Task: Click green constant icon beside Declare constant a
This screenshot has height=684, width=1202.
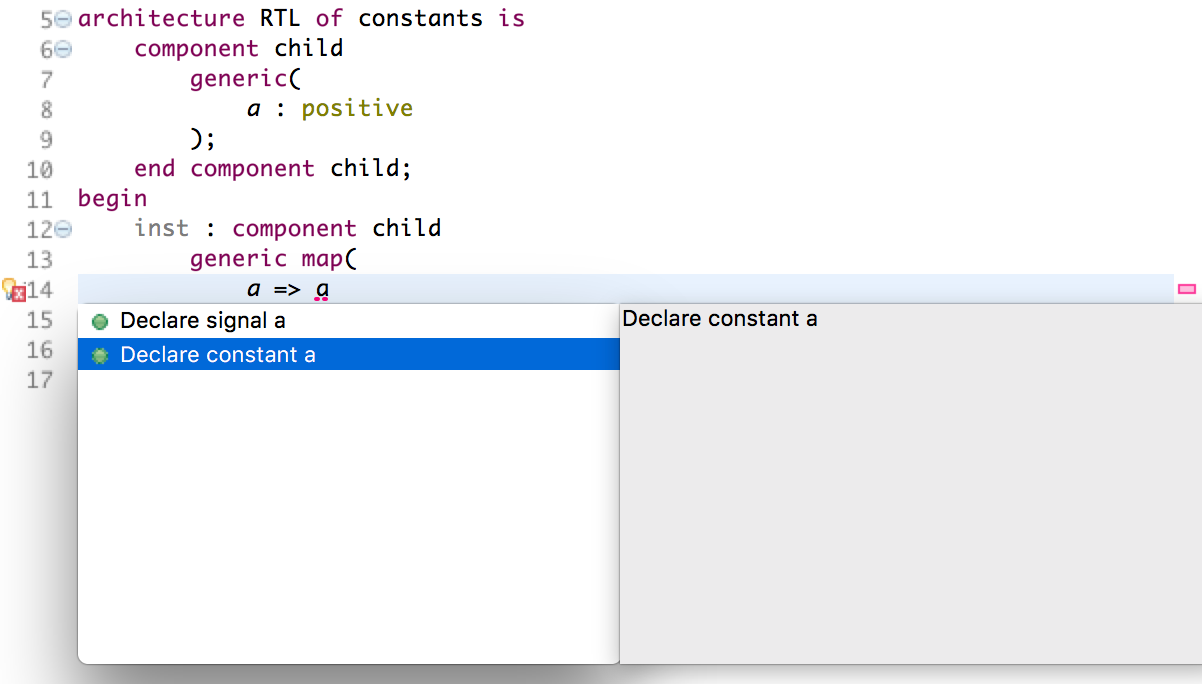Action: point(99,355)
